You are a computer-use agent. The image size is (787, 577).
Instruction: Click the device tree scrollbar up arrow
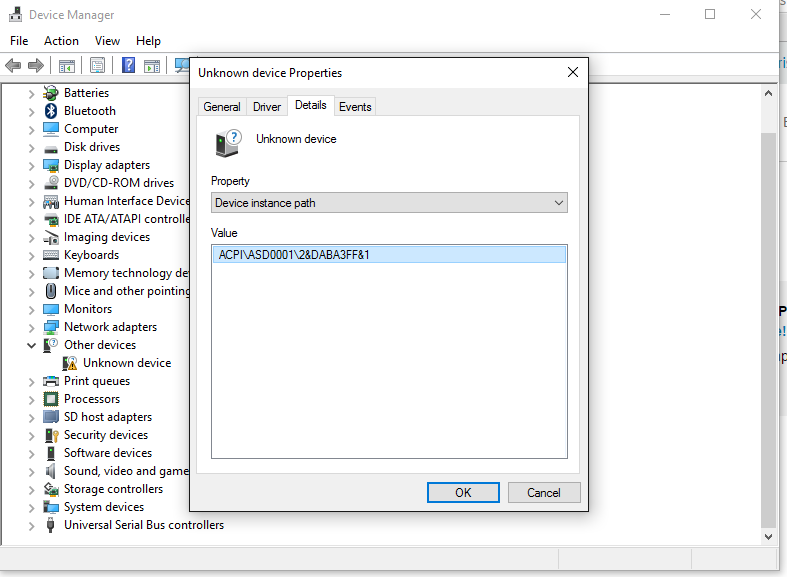pyautogui.click(x=768, y=93)
